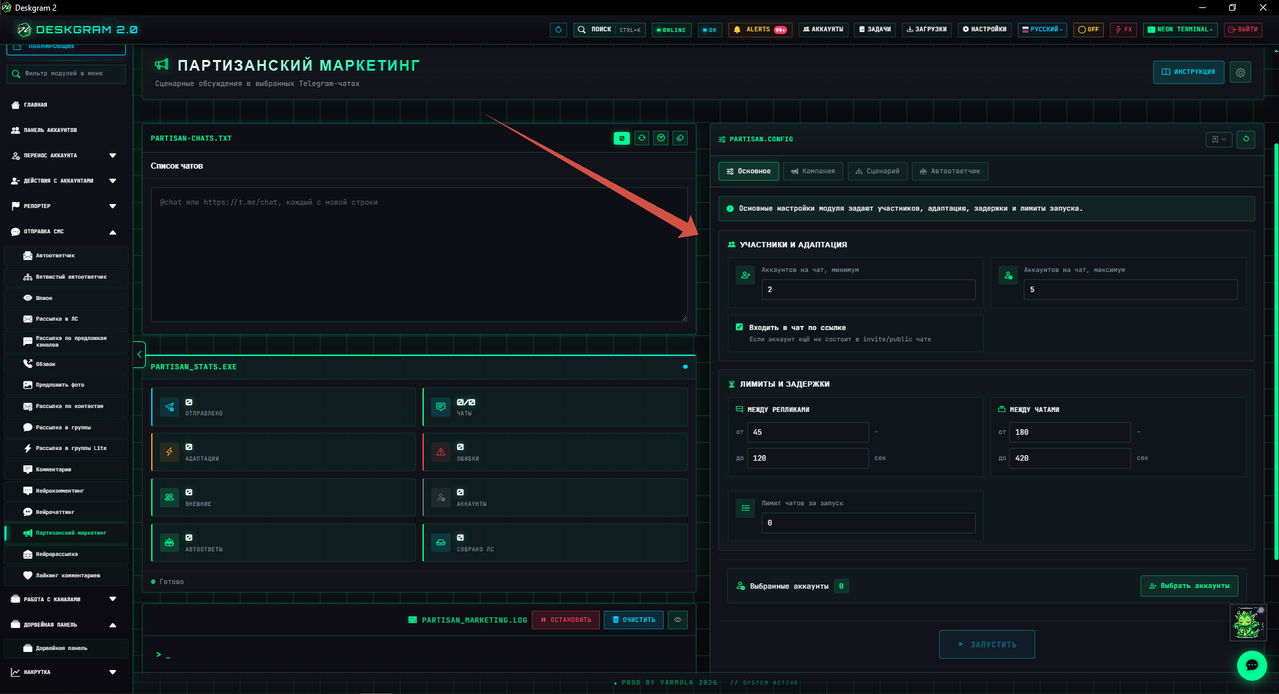Open Лайкинг комментариев module
Viewport: 1279px width, 694px height.
coord(66,575)
